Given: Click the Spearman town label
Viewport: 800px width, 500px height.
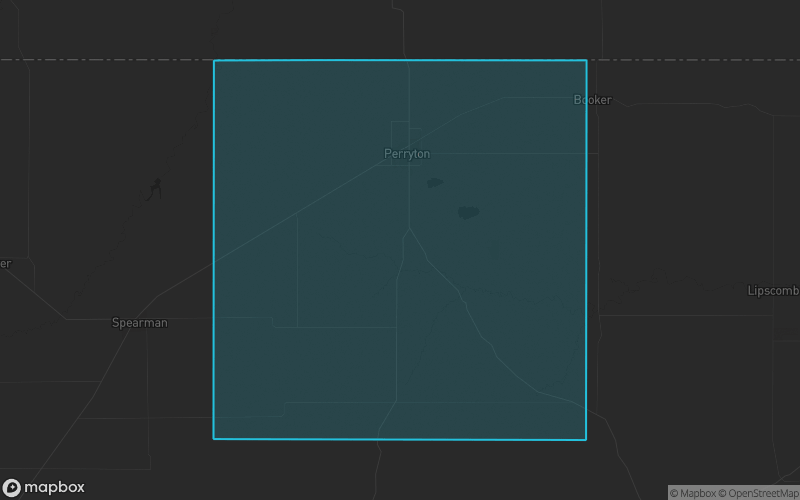Looking at the screenshot, I should [139, 322].
